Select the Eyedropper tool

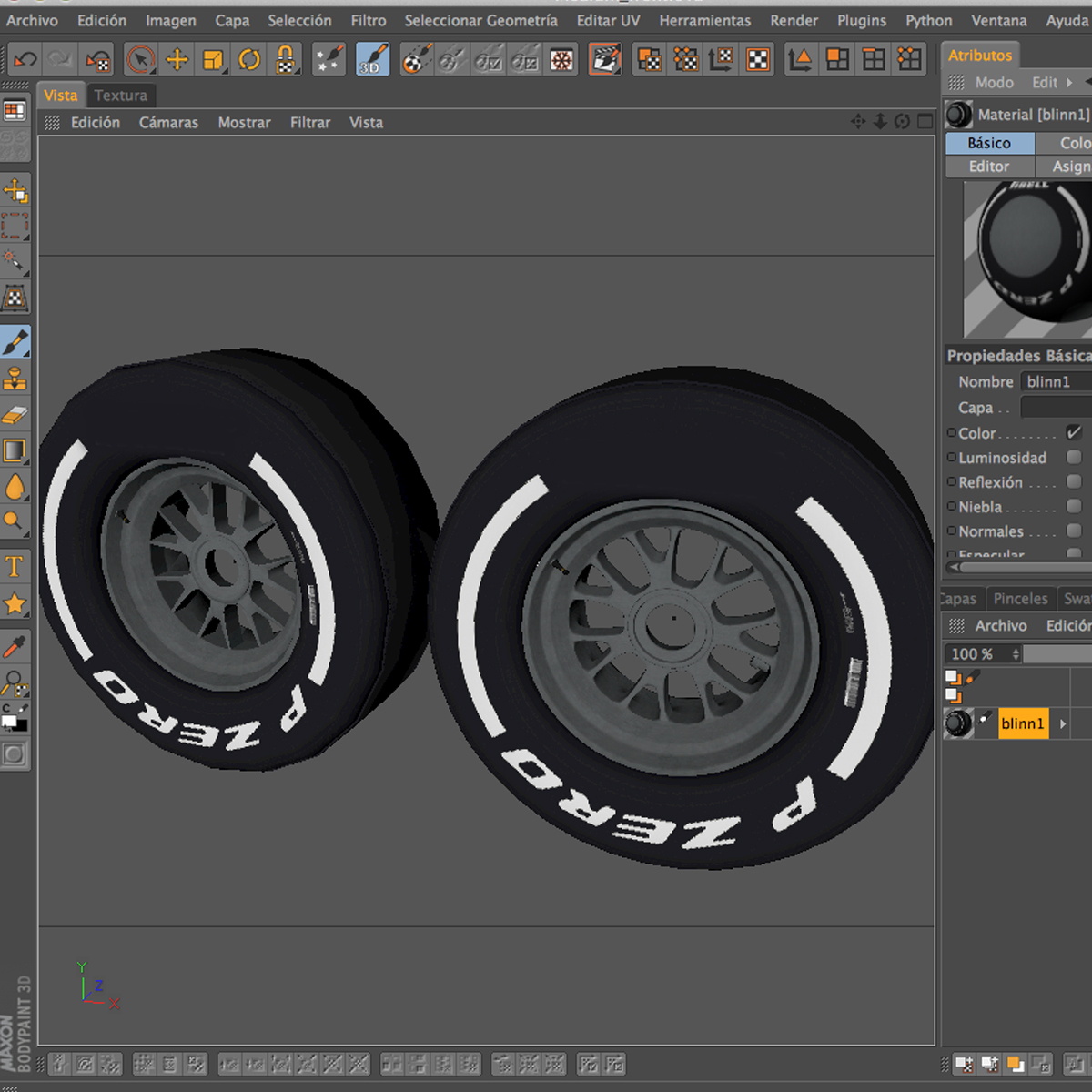pyautogui.click(x=15, y=646)
